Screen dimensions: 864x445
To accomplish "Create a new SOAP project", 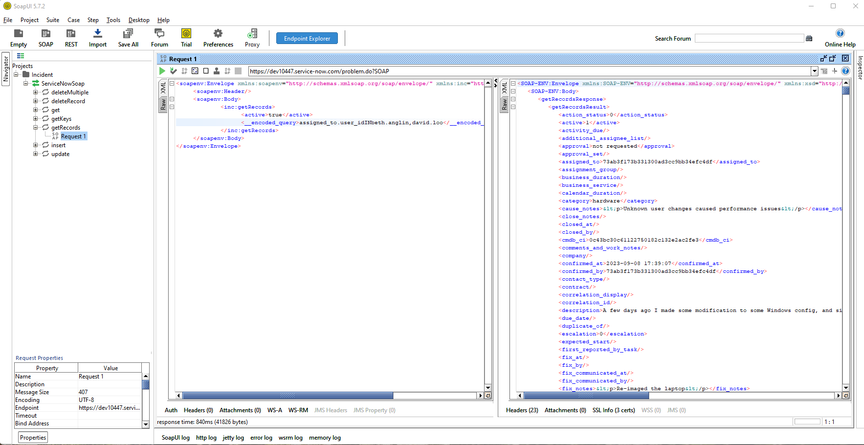I will point(46,37).
